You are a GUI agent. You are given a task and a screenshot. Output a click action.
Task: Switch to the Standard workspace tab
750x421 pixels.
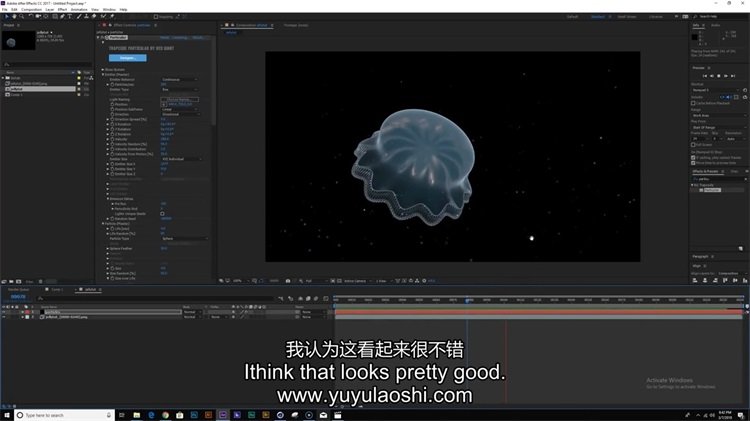pos(597,17)
